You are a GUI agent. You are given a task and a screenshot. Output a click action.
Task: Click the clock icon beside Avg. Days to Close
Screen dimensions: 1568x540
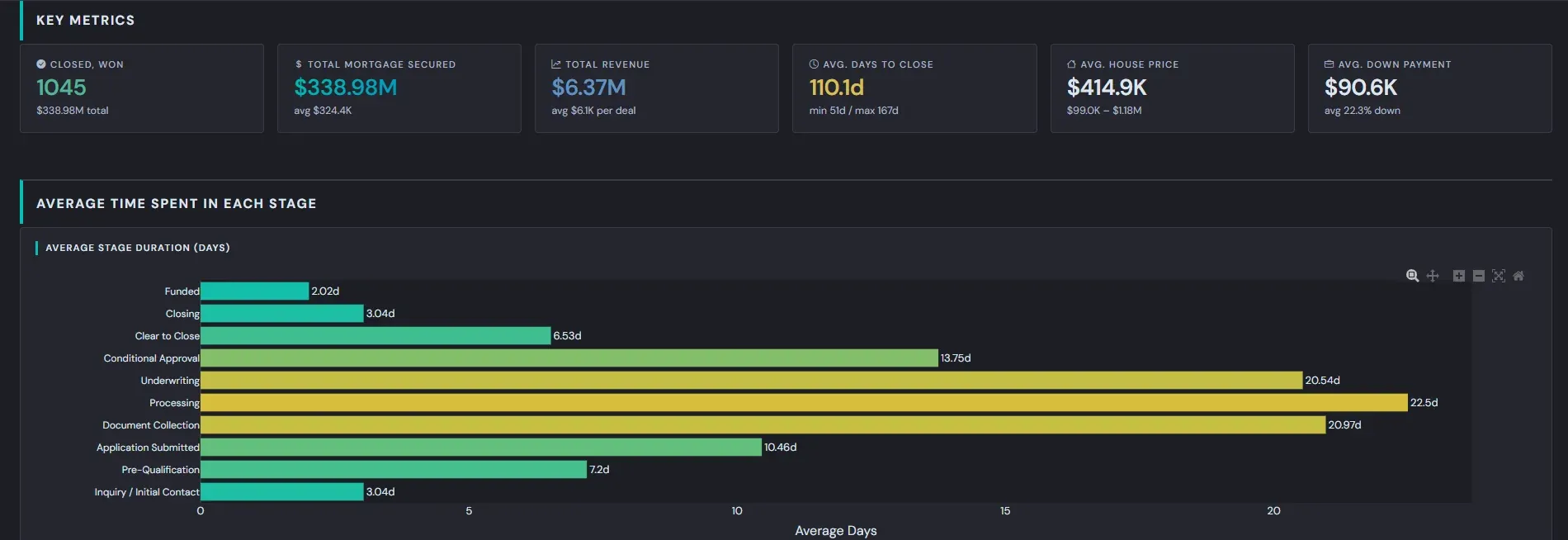click(814, 64)
